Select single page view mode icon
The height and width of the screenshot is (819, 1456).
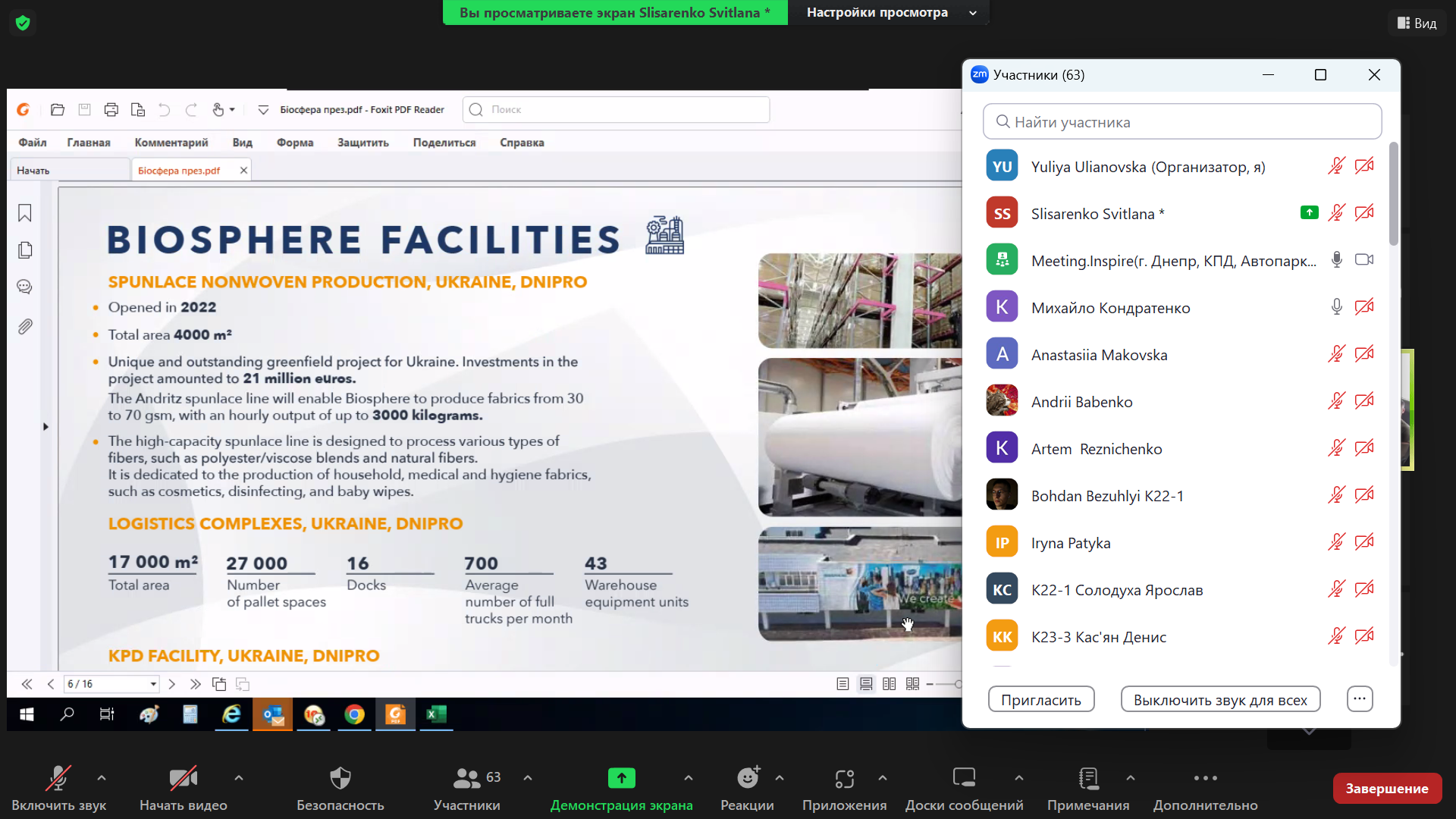point(843,684)
